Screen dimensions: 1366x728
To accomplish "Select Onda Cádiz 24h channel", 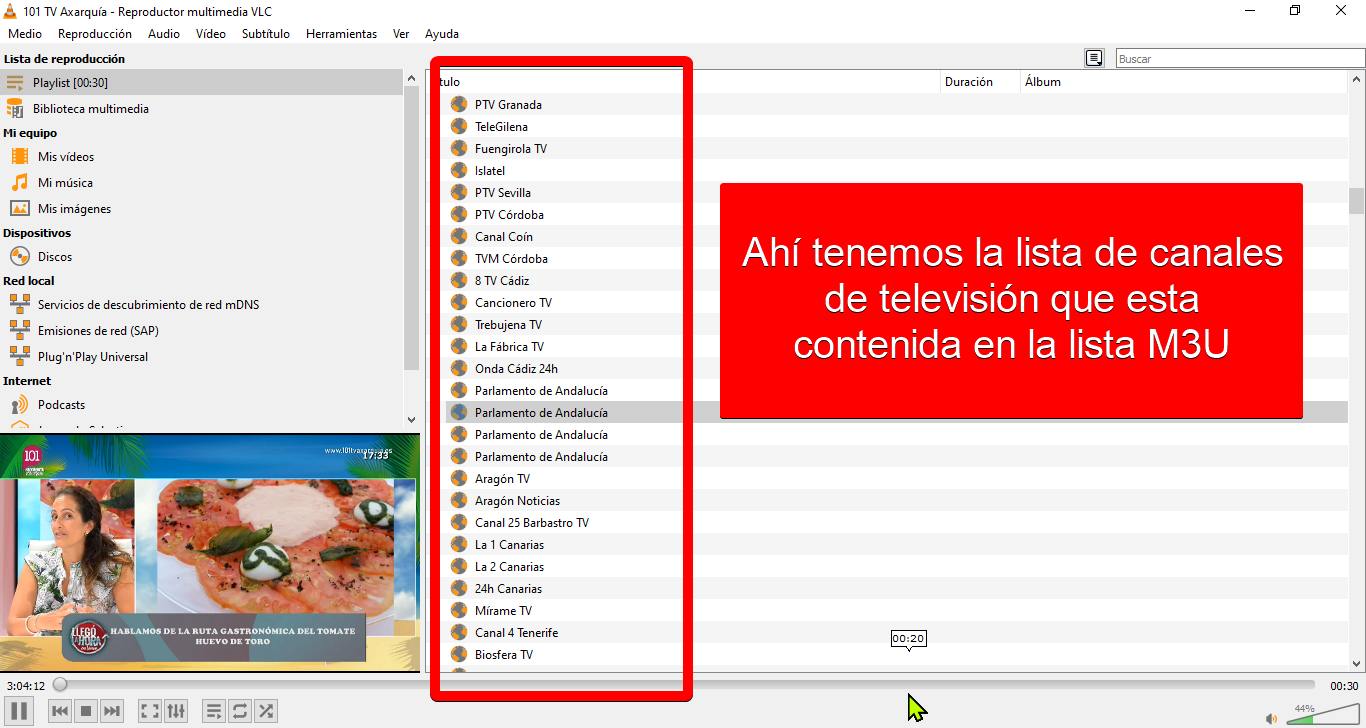I will pos(516,368).
